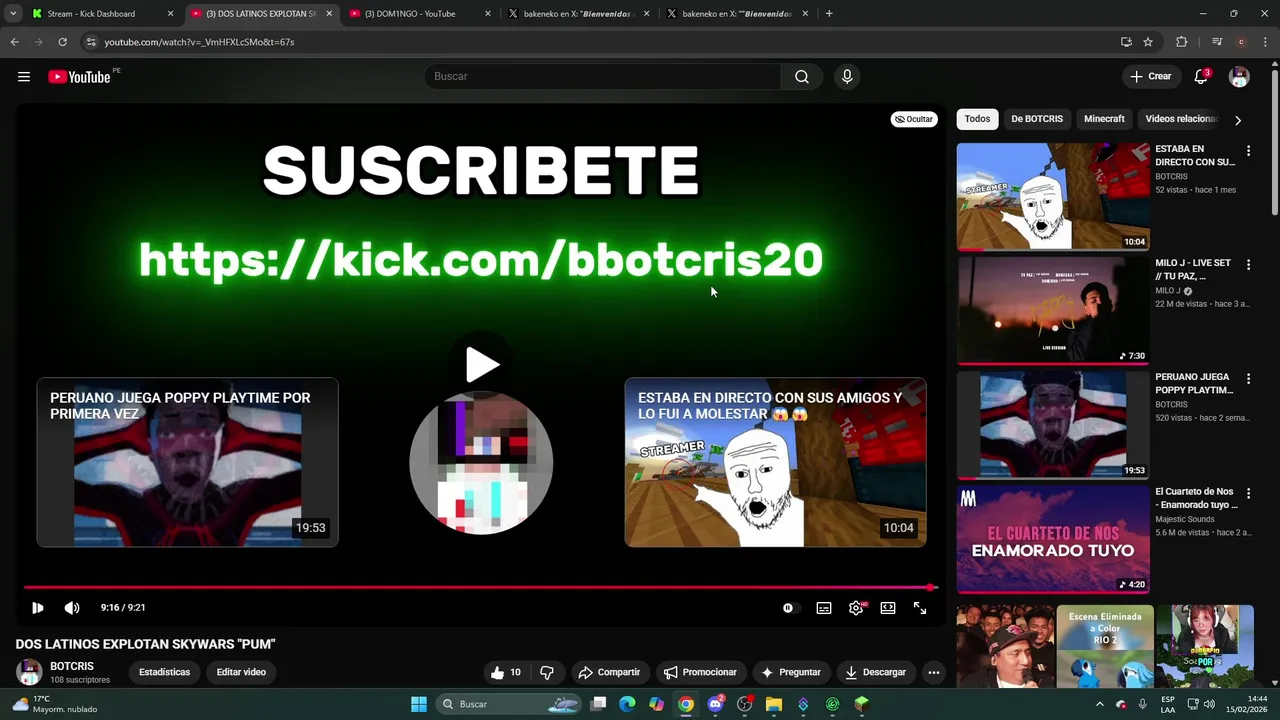The height and width of the screenshot is (720, 1280).
Task: Open Enamorado Tuyo sidebar thumbnail
Action: pyautogui.click(x=1053, y=539)
